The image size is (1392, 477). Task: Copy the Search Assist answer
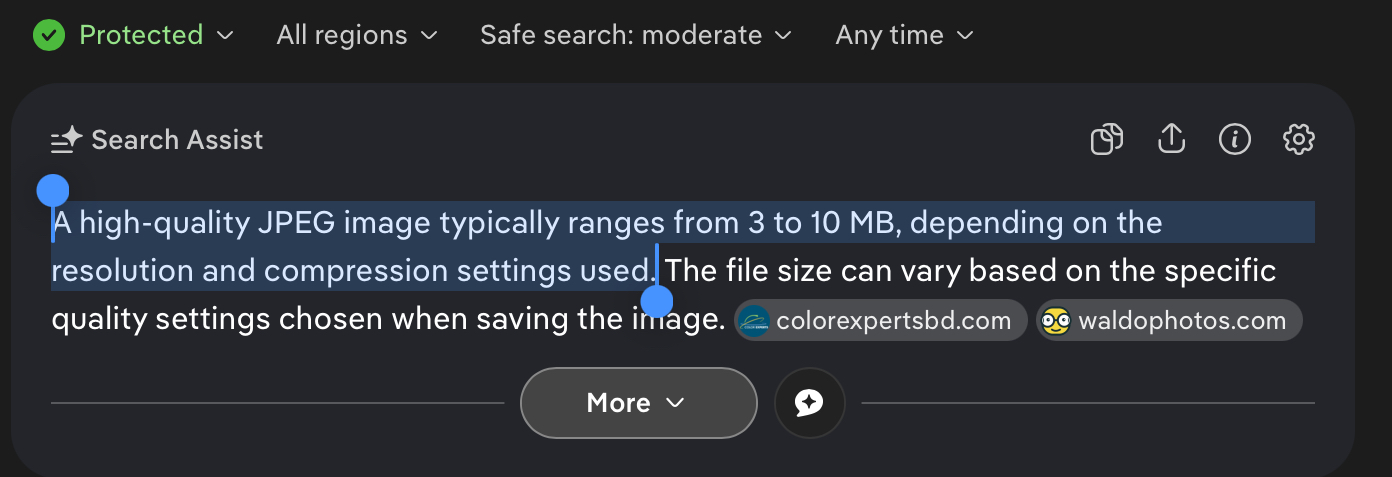[x=1106, y=140]
